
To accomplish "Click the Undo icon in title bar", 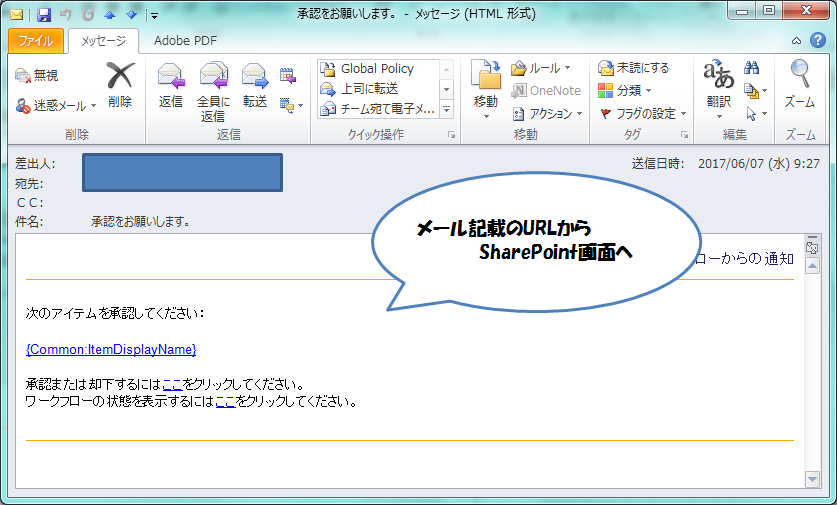I will pos(66,14).
